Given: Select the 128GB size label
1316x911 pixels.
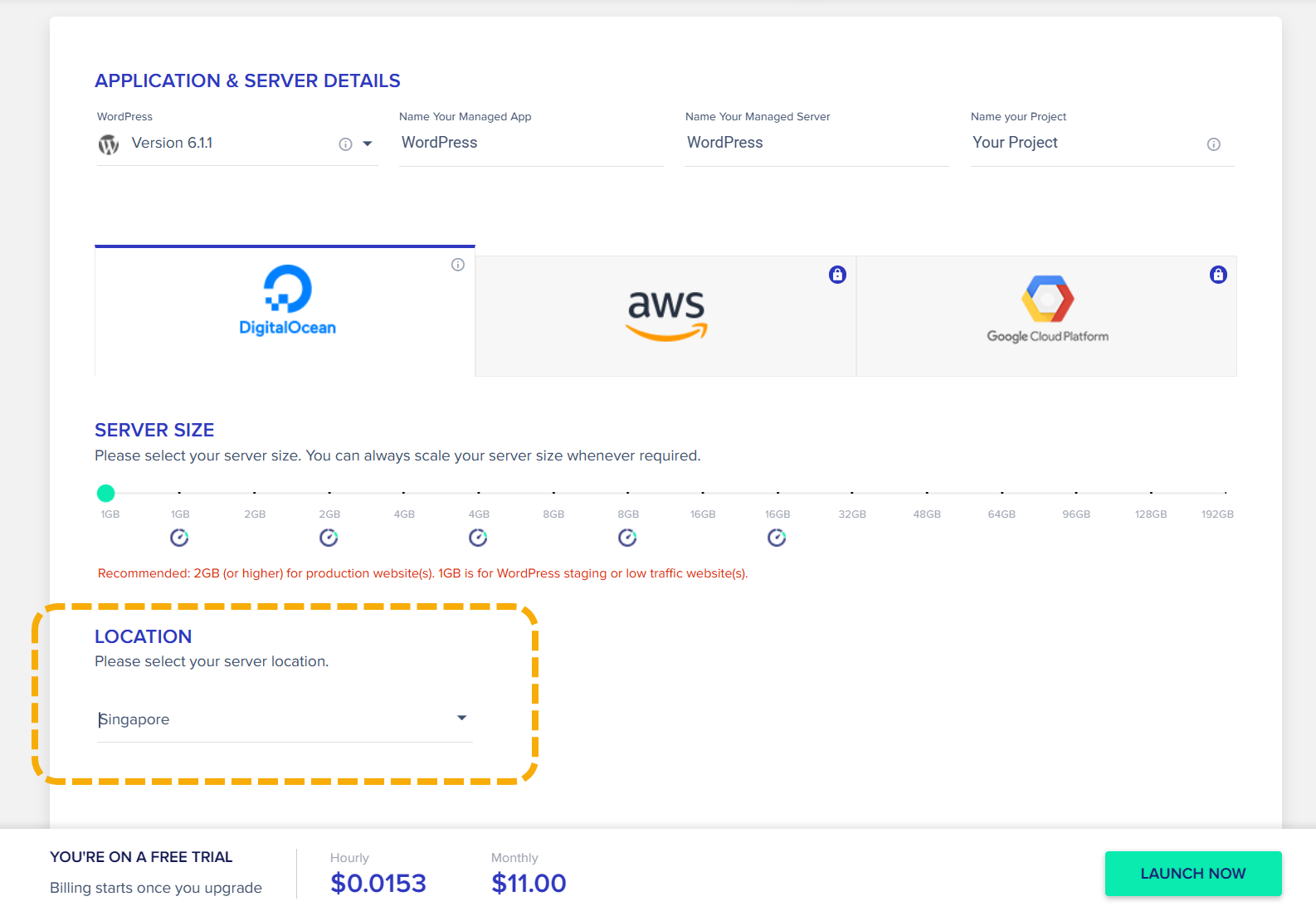Looking at the screenshot, I should point(1151,514).
